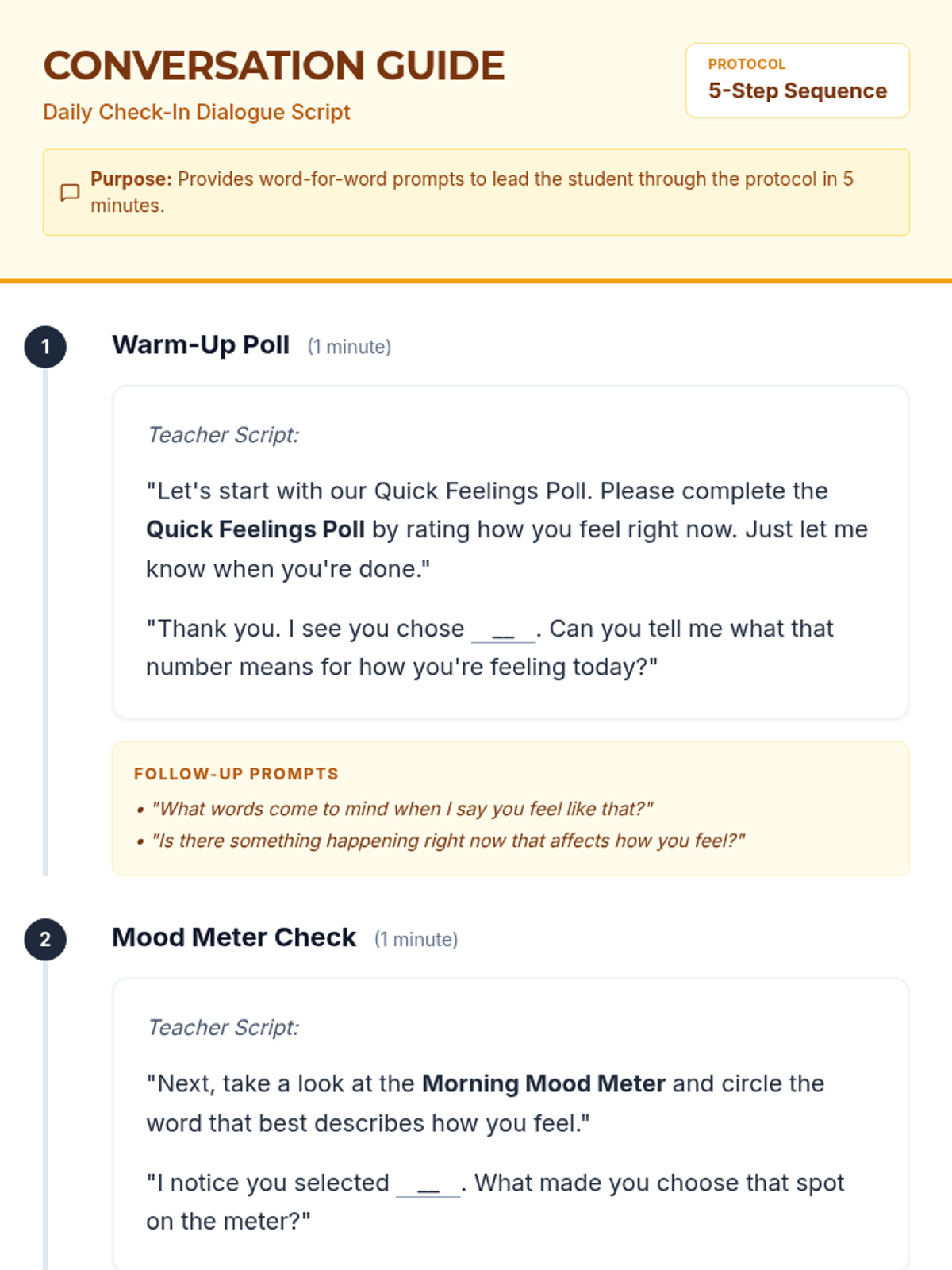The height and width of the screenshot is (1270, 952).
Task: Select the step 1 numbered circle
Action: (x=45, y=347)
